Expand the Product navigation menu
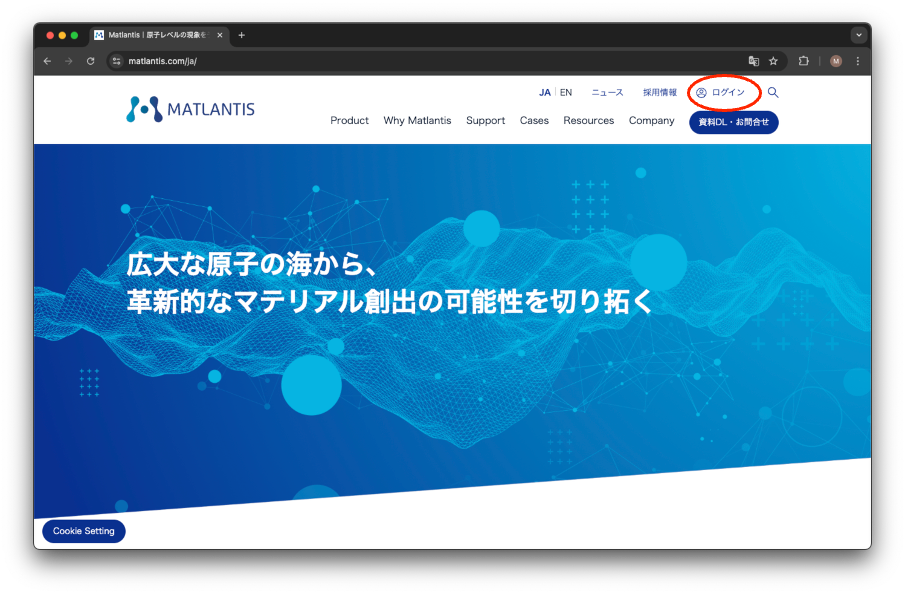The image size is (905, 594). click(349, 121)
